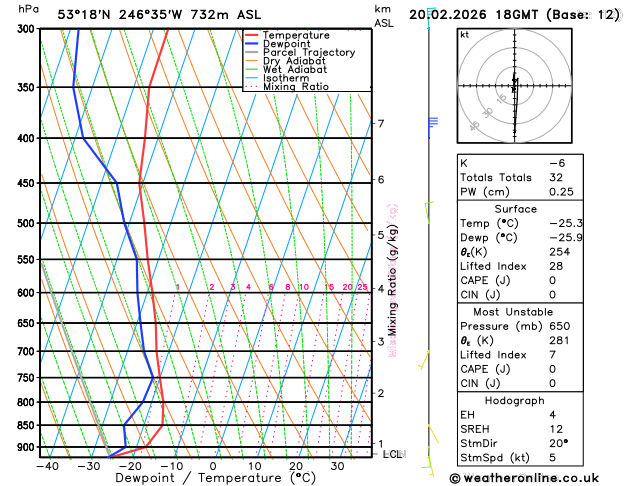The height and width of the screenshot is (486, 629).
Task: Click the green wind barb near 500 hPa
Action: pyautogui.click(x=429, y=213)
